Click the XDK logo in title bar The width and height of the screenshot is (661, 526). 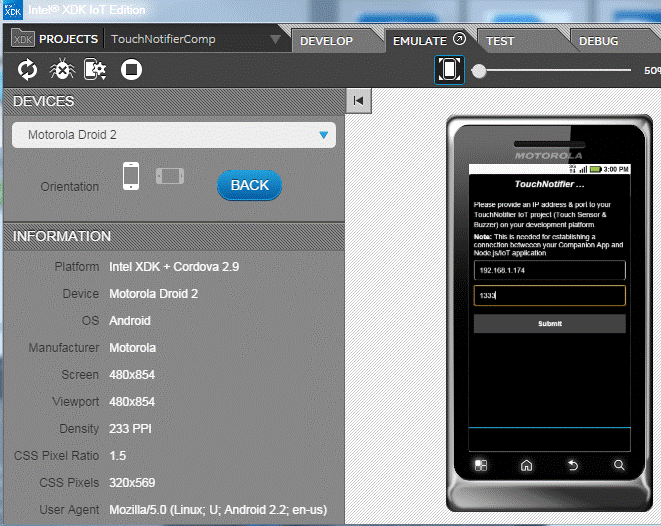13,10
